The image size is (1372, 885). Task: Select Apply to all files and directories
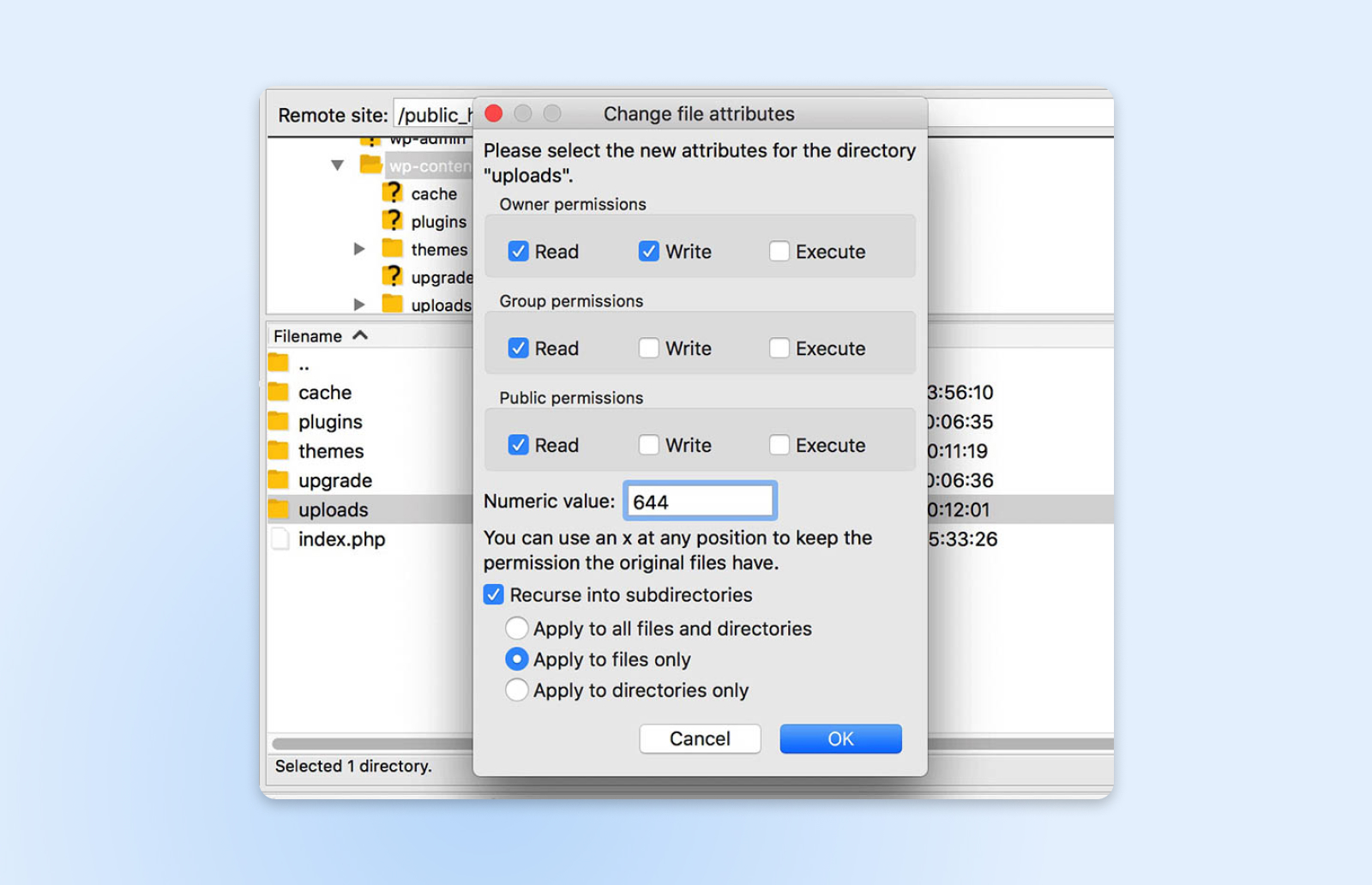(x=516, y=629)
